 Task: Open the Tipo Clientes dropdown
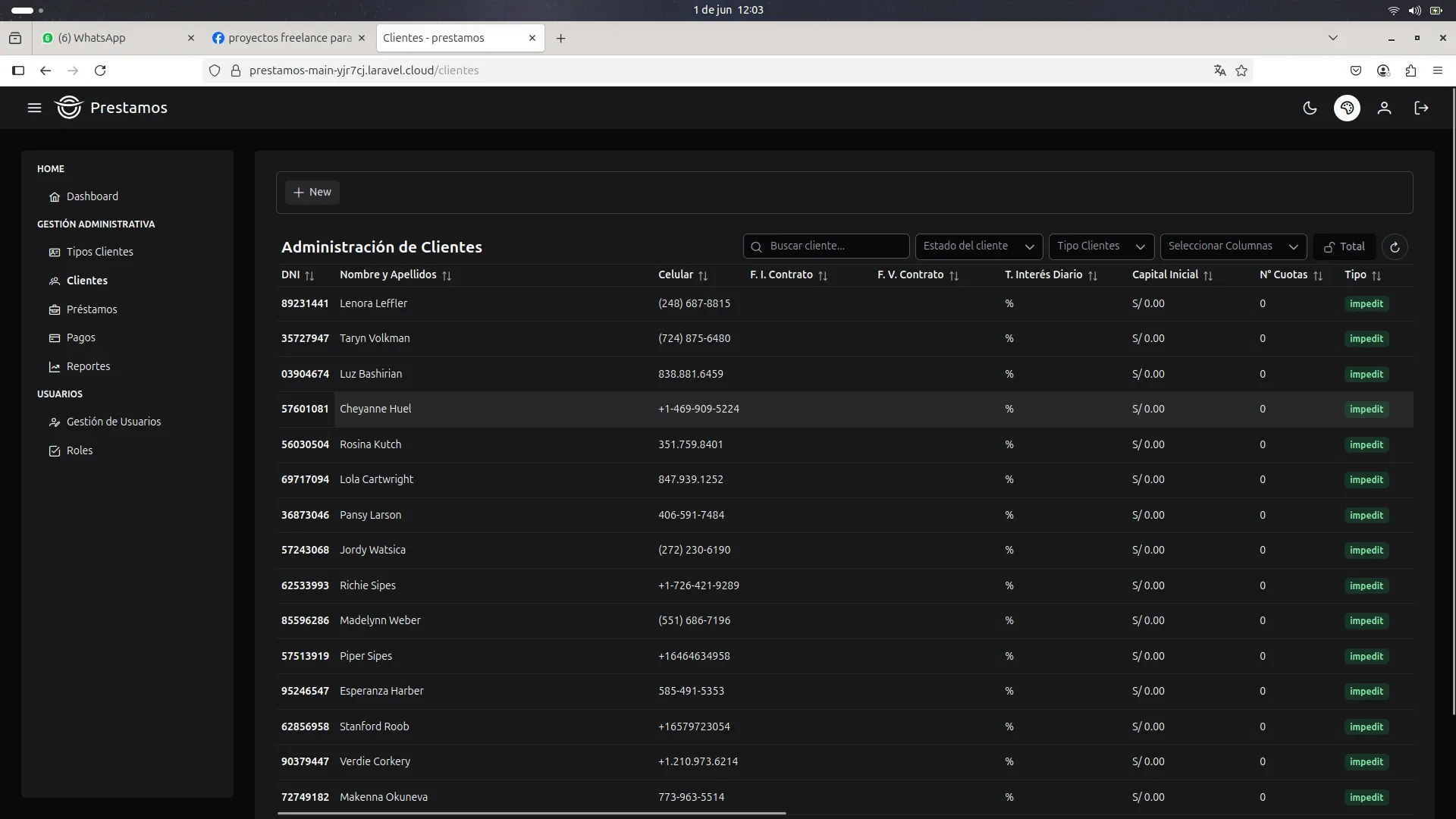pyautogui.click(x=1100, y=246)
